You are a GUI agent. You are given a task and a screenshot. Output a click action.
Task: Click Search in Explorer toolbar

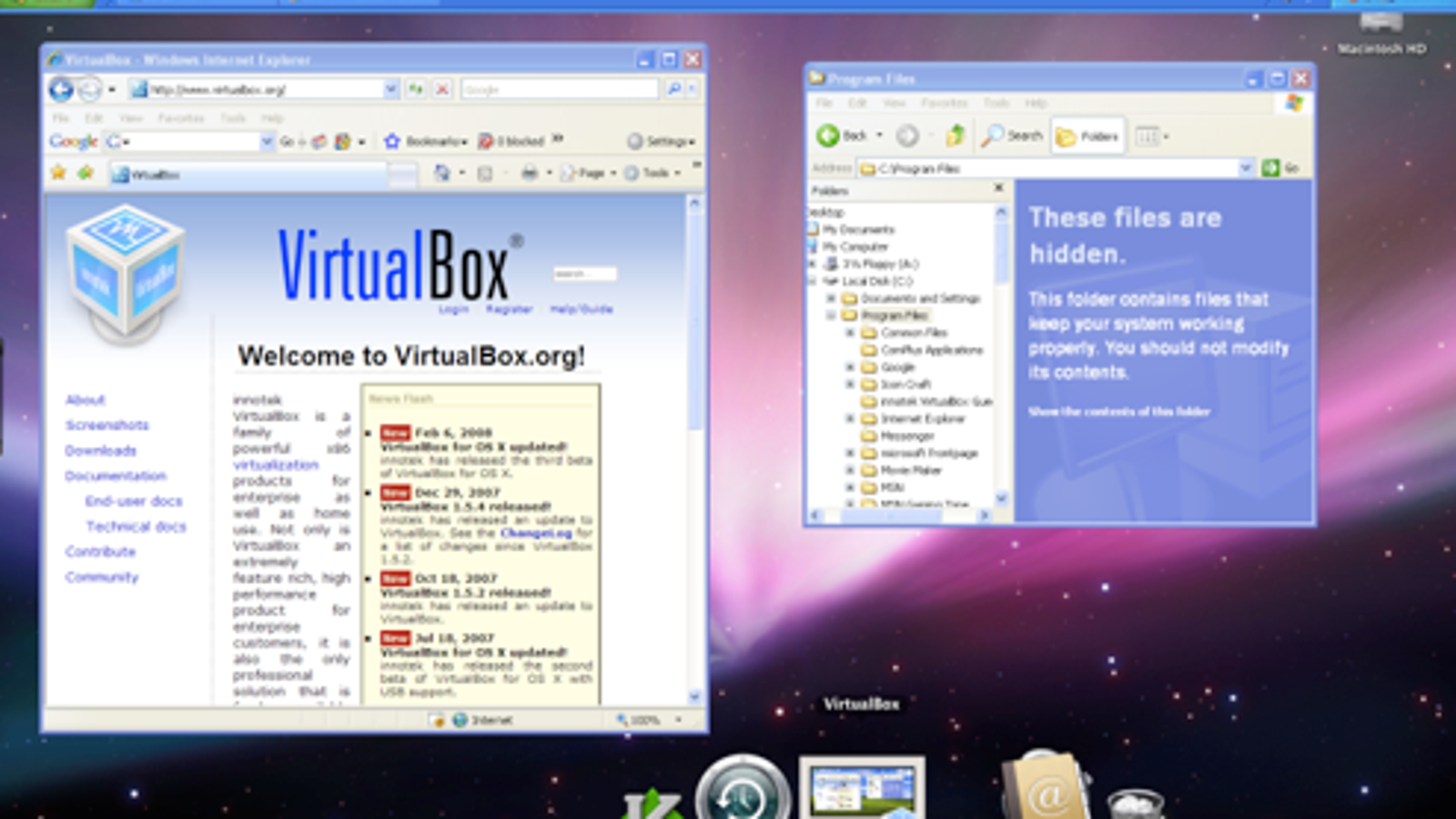(1012, 136)
